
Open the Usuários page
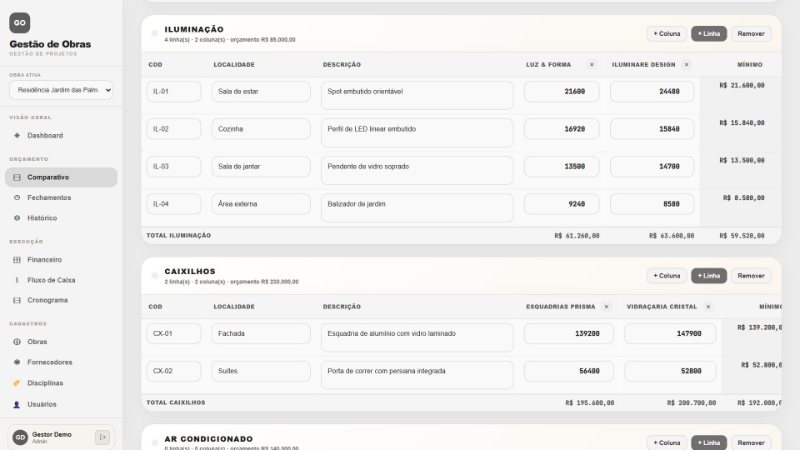pos(61,405)
